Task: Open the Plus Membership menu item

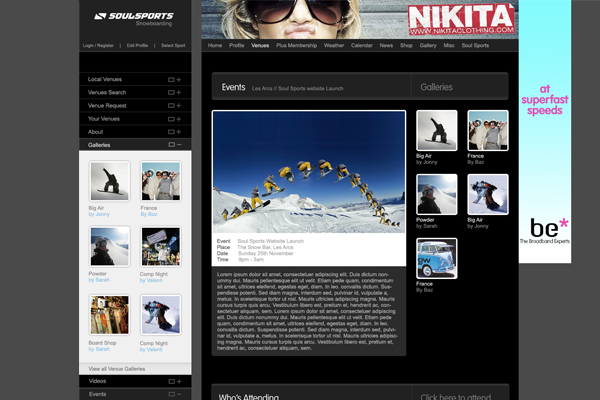Action: (x=297, y=46)
